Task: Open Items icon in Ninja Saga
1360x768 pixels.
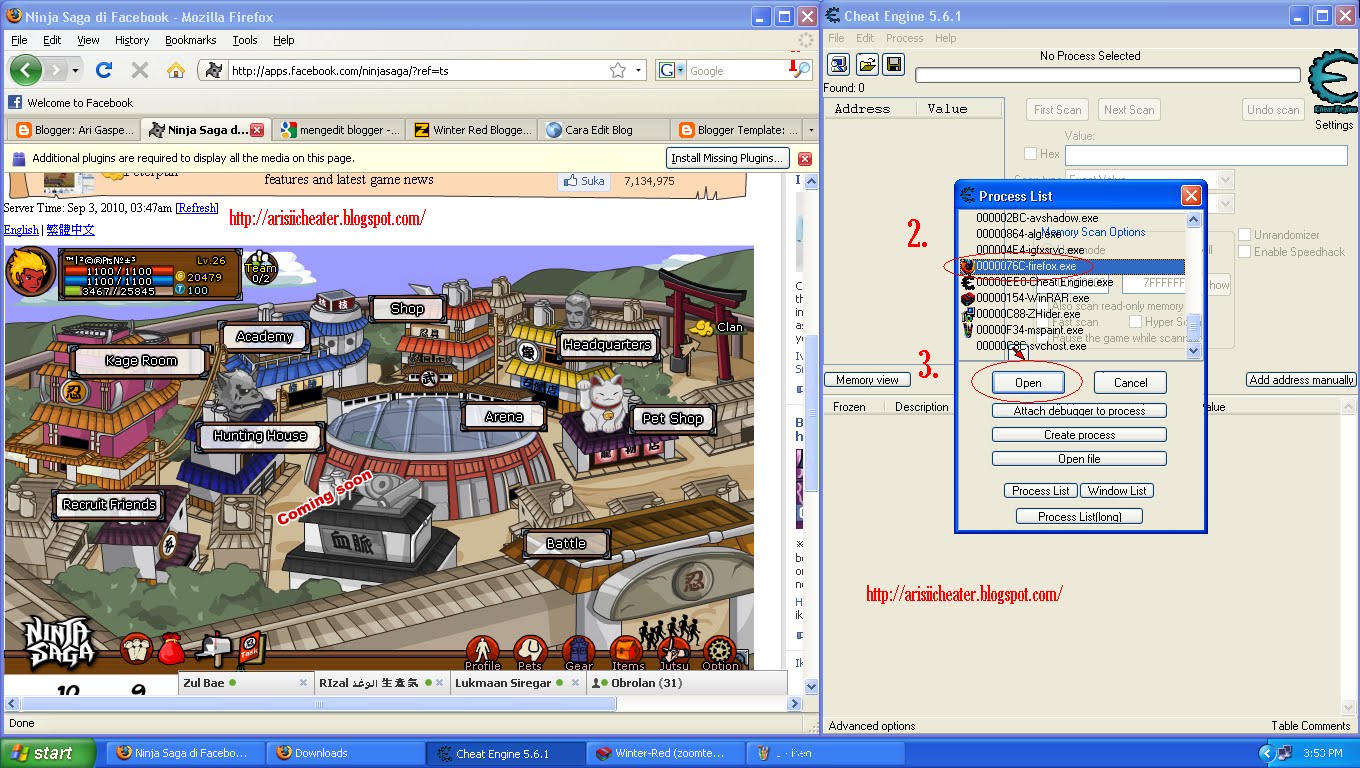Action: (628, 653)
